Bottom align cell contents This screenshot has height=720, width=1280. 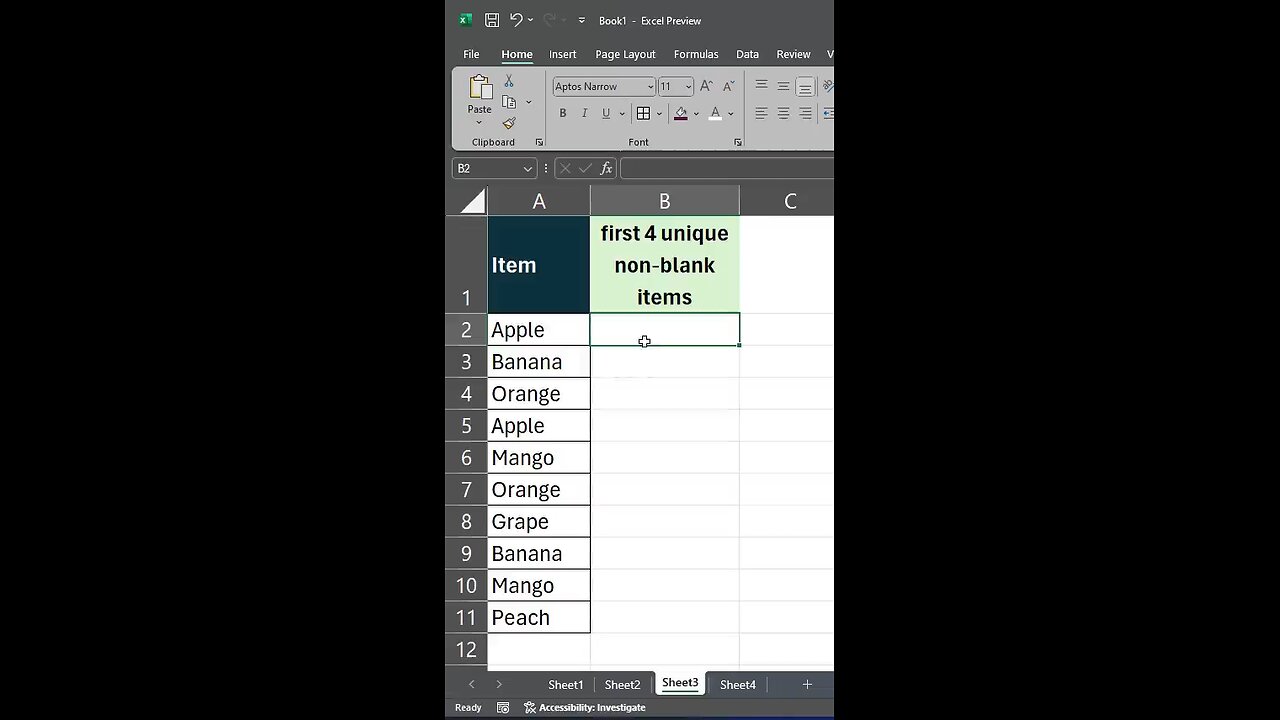point(805,87)
